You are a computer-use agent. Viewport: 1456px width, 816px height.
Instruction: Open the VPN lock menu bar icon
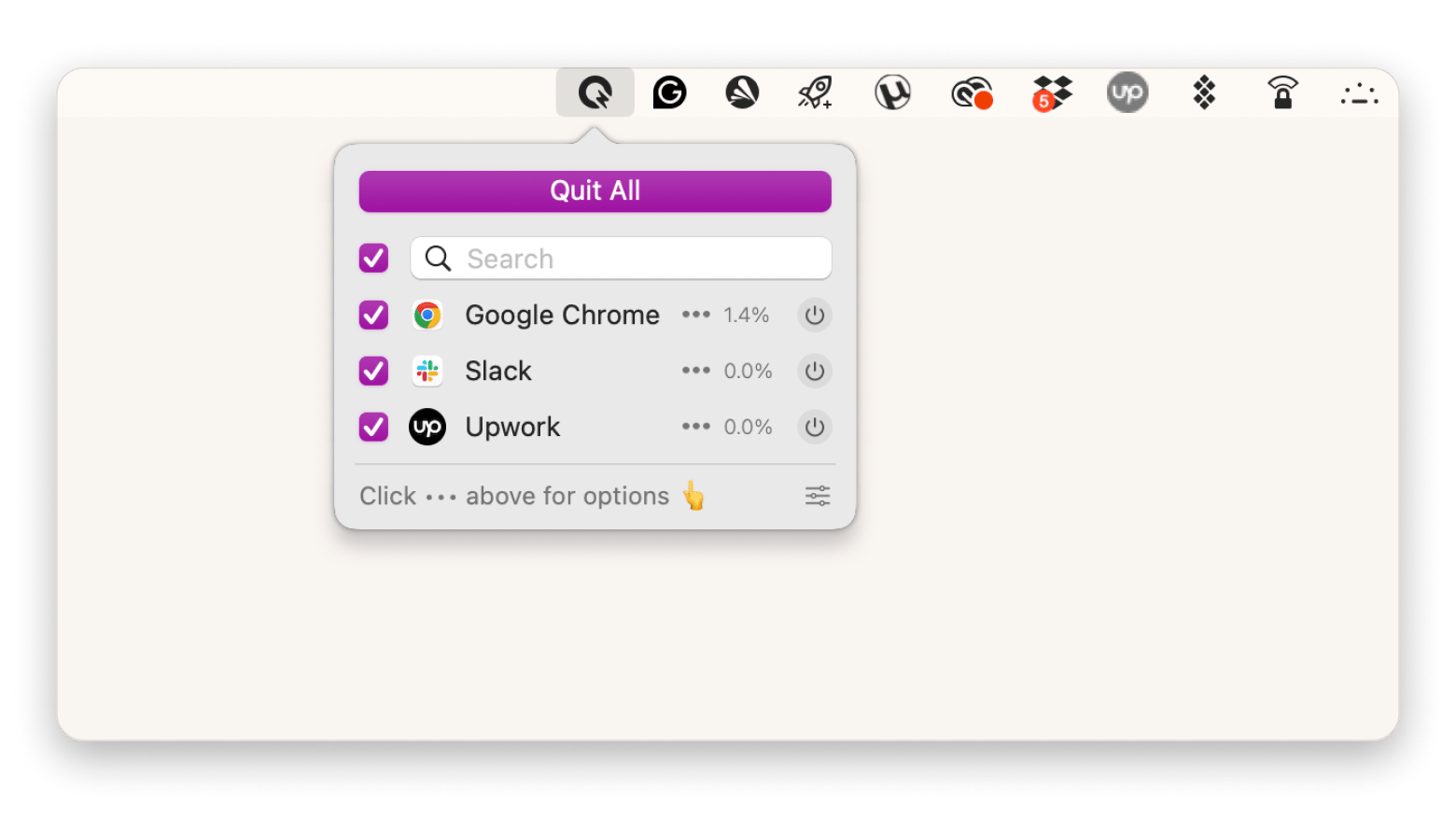pyautogui.click(x=1283, y=92)
